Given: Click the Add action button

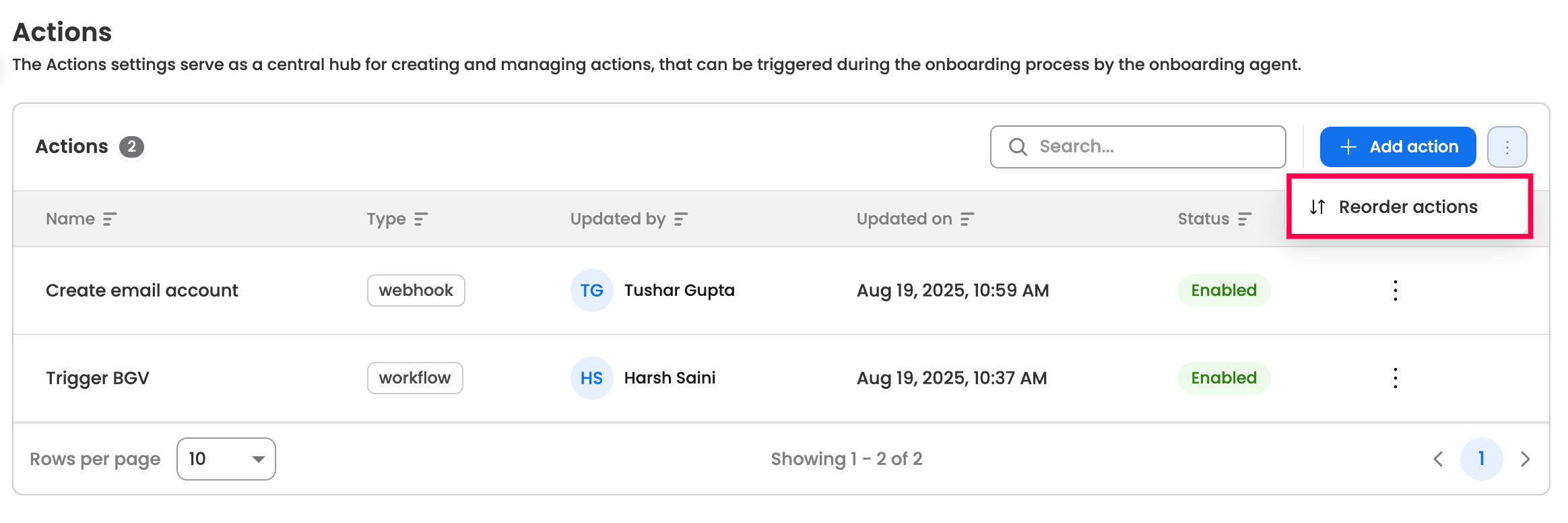Looking at the screenshot, I should click(x=1398, y=147).
